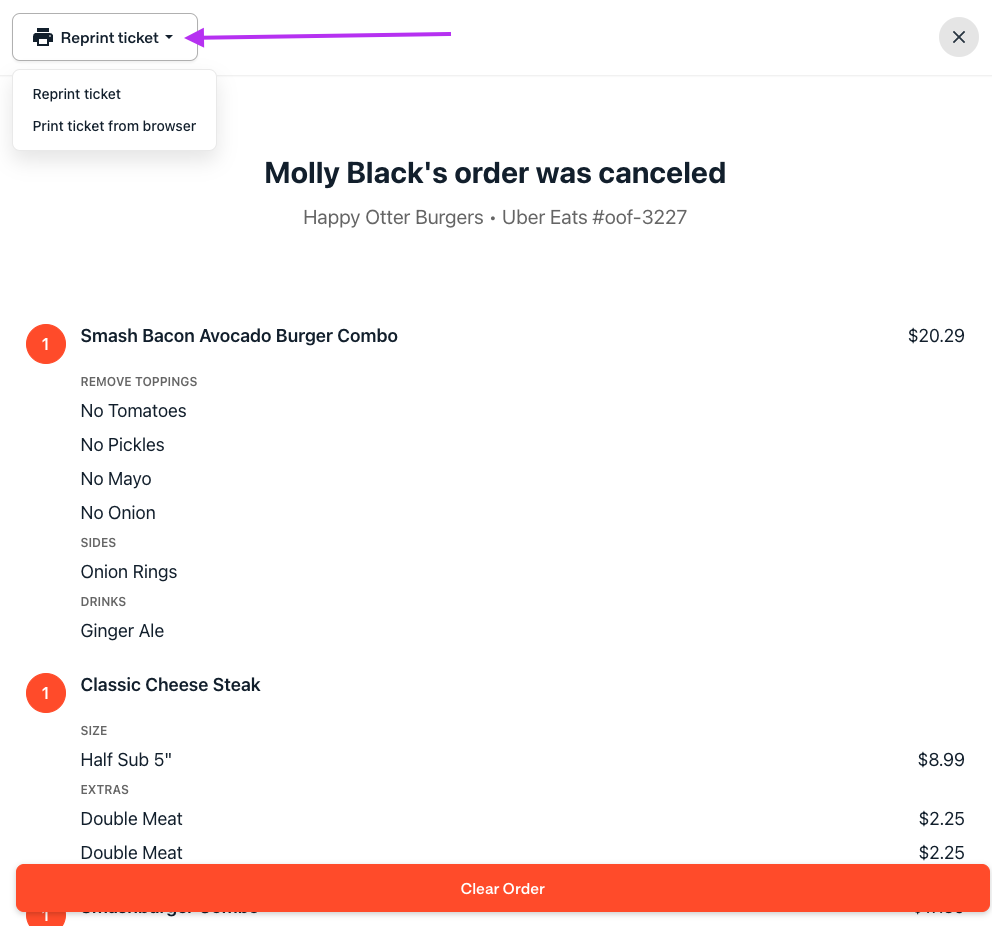The width and height of the screenshot is (992, 926).
Task: Click the 'Half Sub 5"' size entry
Action: (x=126, y=760)
